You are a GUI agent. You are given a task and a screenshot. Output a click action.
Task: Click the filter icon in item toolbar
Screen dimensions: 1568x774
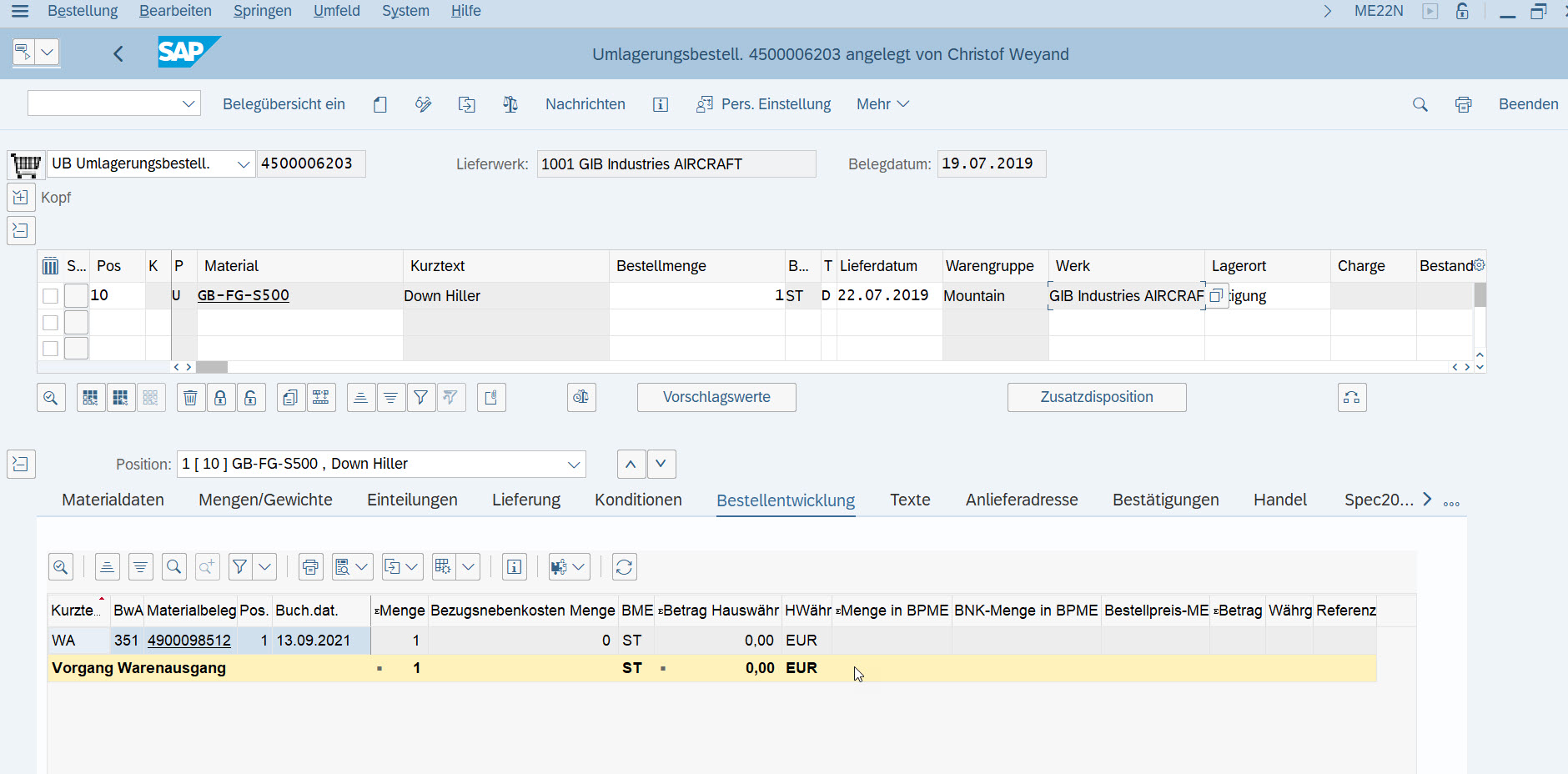point(421,398)
